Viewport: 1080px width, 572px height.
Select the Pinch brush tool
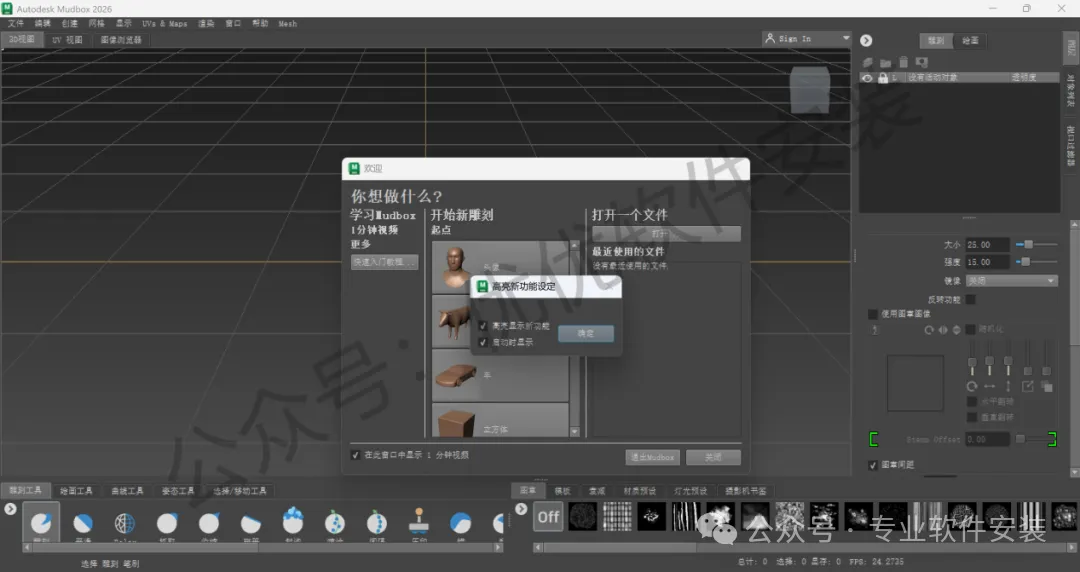pyautogui.click(x=209, y=524)
